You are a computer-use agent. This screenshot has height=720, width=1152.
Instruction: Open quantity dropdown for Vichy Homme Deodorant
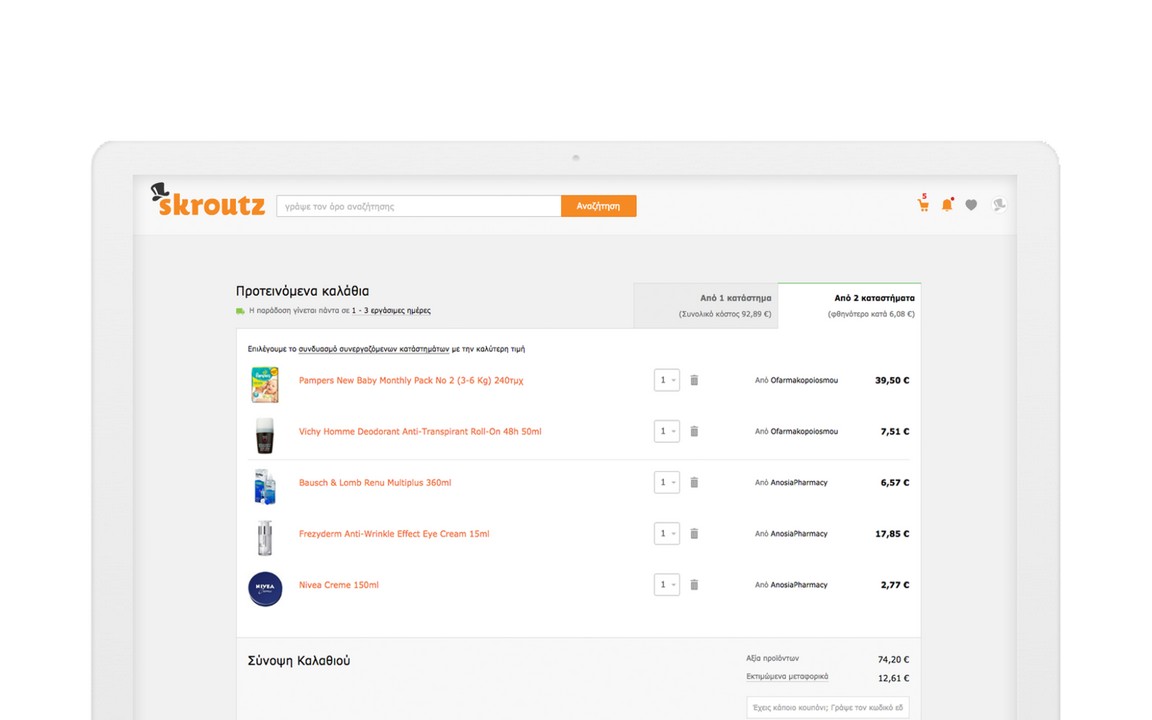(666, 431)
